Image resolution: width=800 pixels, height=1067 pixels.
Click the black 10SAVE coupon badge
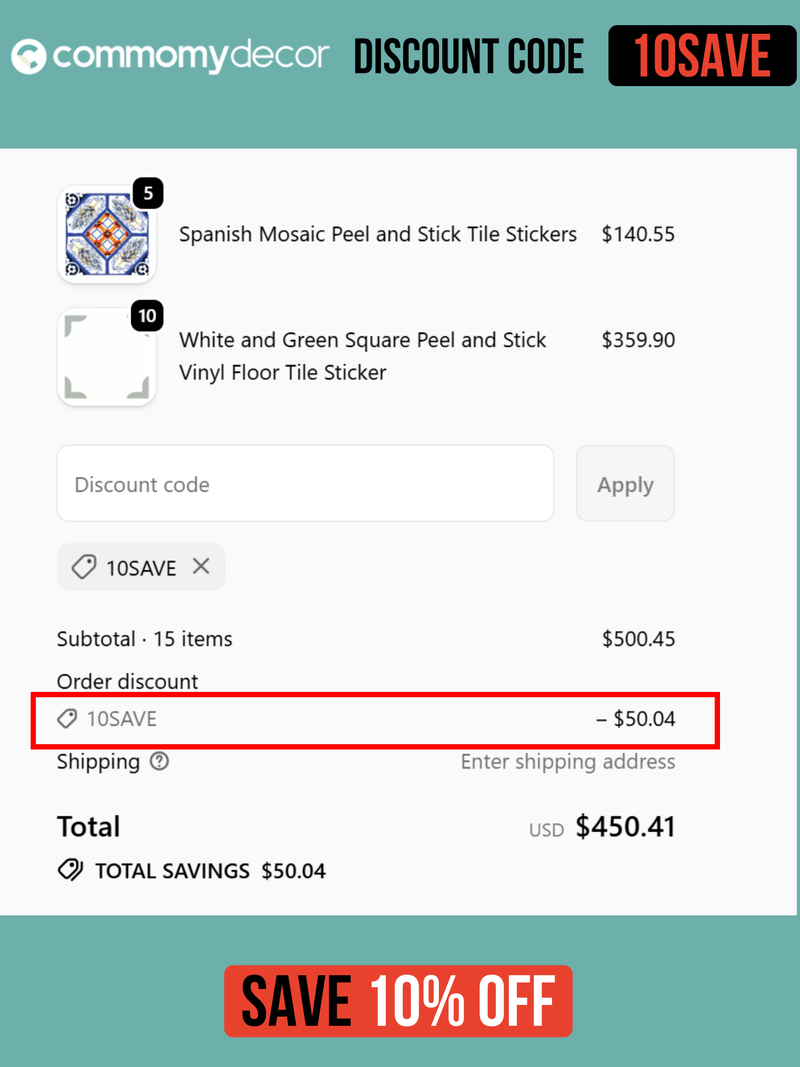[703, 56]
